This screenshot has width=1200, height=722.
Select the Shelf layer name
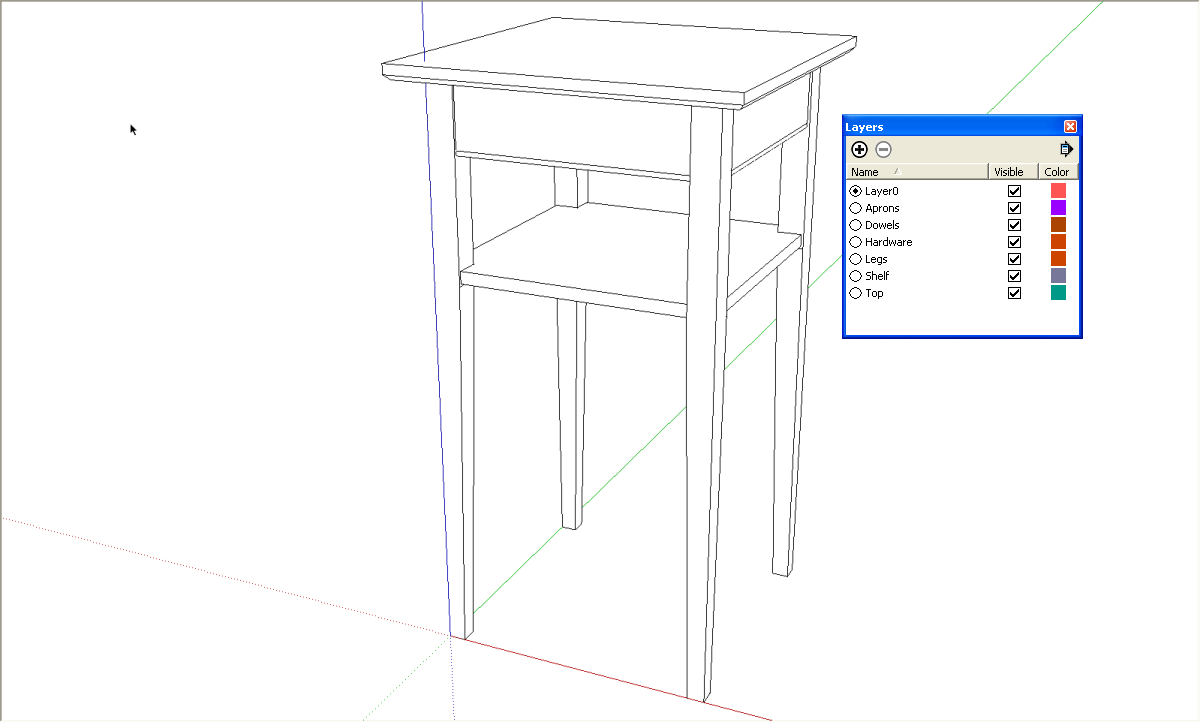(877, 276)
